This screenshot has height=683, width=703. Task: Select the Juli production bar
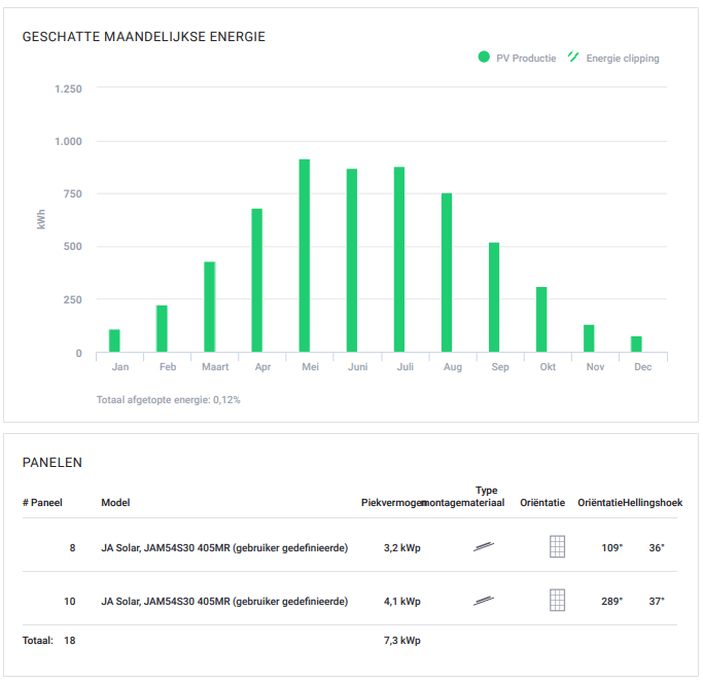(399, 260)
